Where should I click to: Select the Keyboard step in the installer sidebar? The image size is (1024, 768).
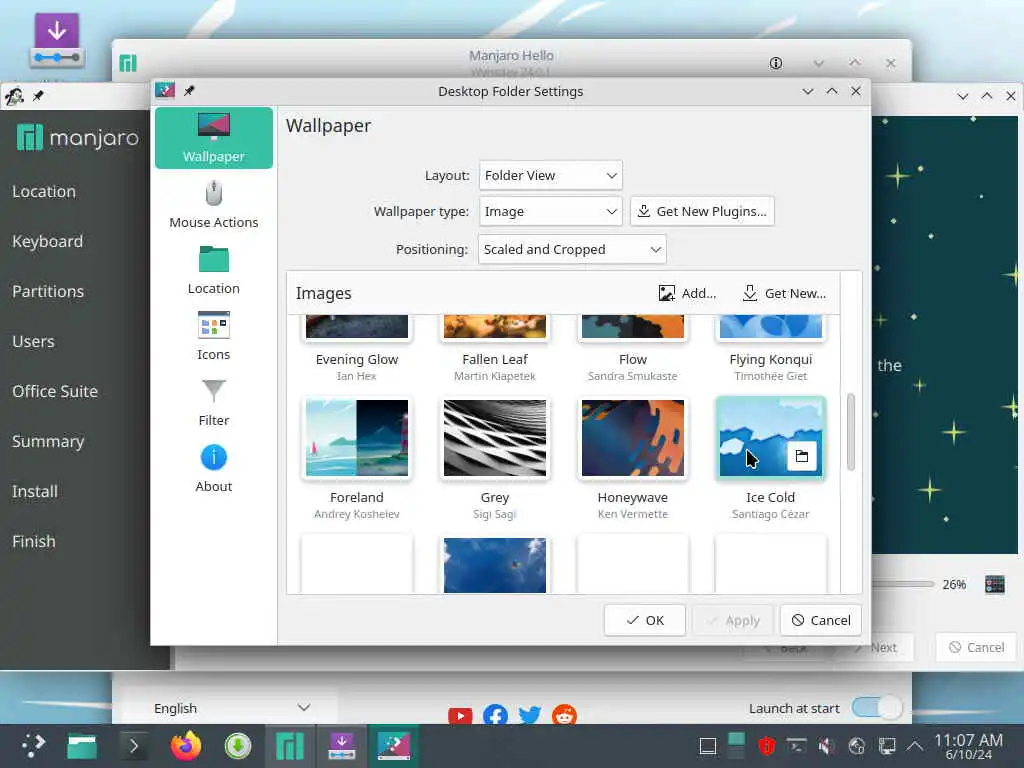pyautogui.click(x=48, y=241)
